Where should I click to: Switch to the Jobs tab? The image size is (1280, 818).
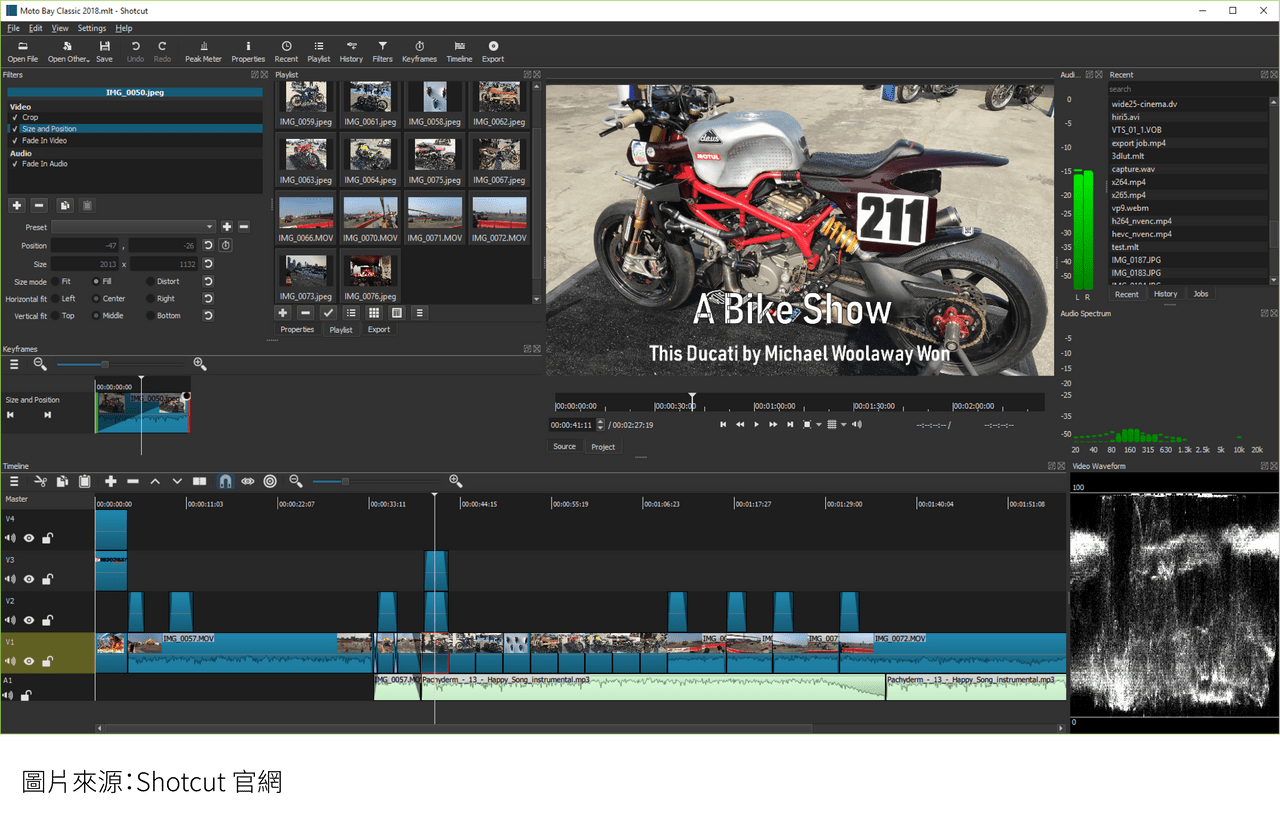click(1201, 294)
